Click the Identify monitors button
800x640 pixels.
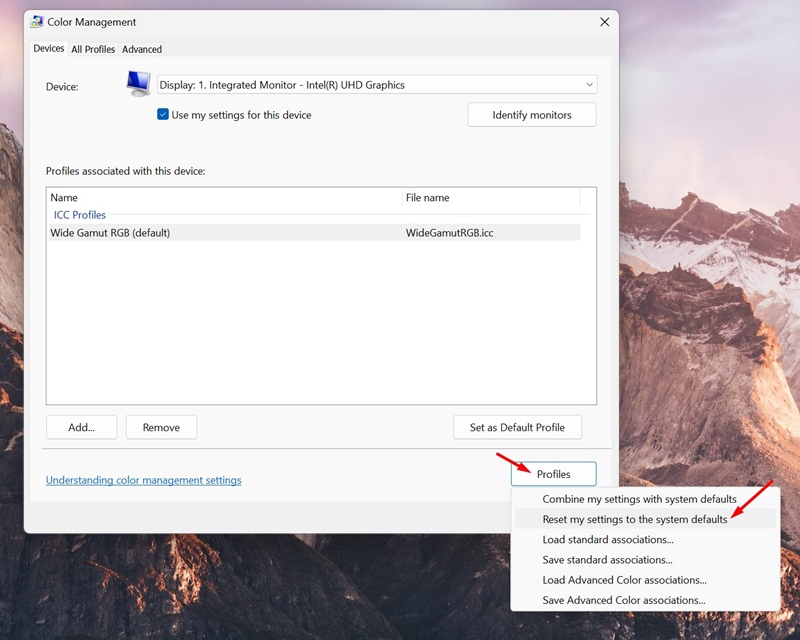(532, 115)
